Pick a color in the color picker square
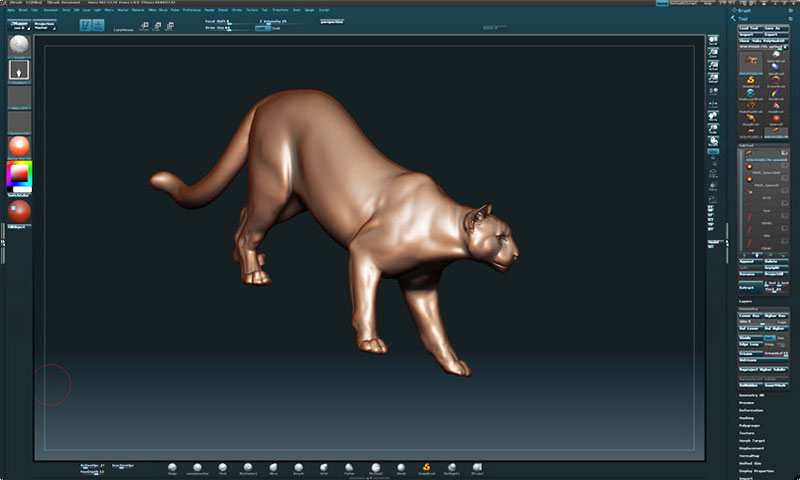Screen dimensions: 800x480 pyautogui.click(x=19, y=174)
